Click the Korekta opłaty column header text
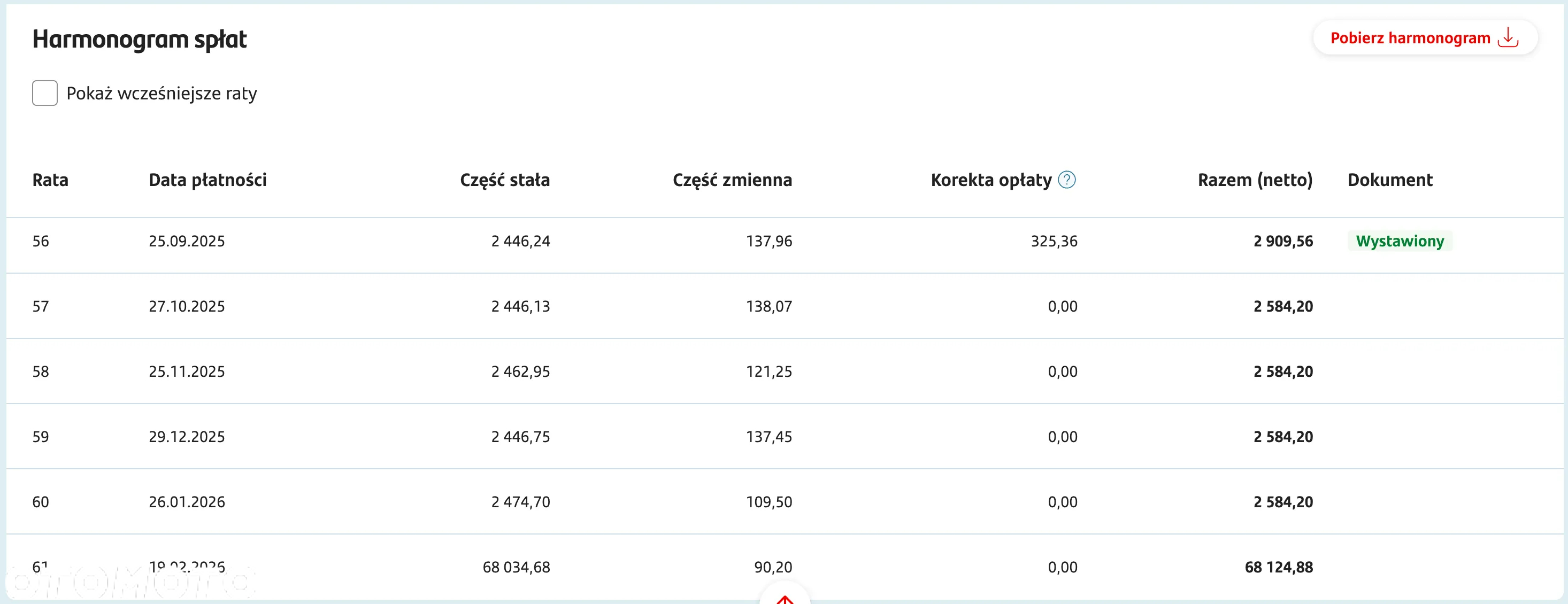The height and width of the screenshot is (604, 1568). [991, 180]
